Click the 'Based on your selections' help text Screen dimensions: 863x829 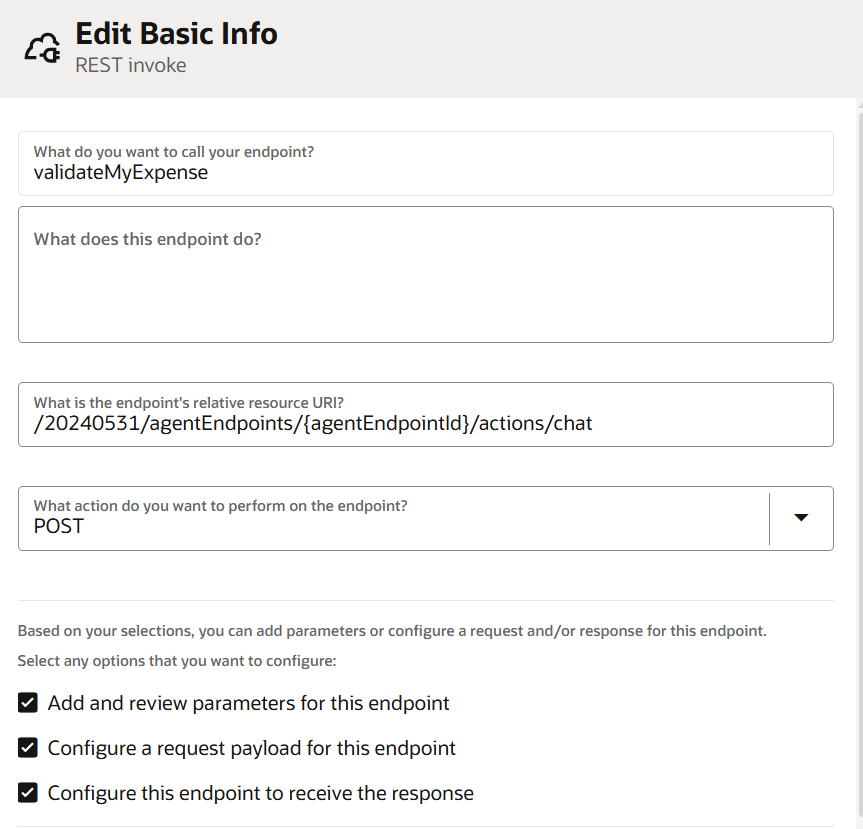point(392,631)
